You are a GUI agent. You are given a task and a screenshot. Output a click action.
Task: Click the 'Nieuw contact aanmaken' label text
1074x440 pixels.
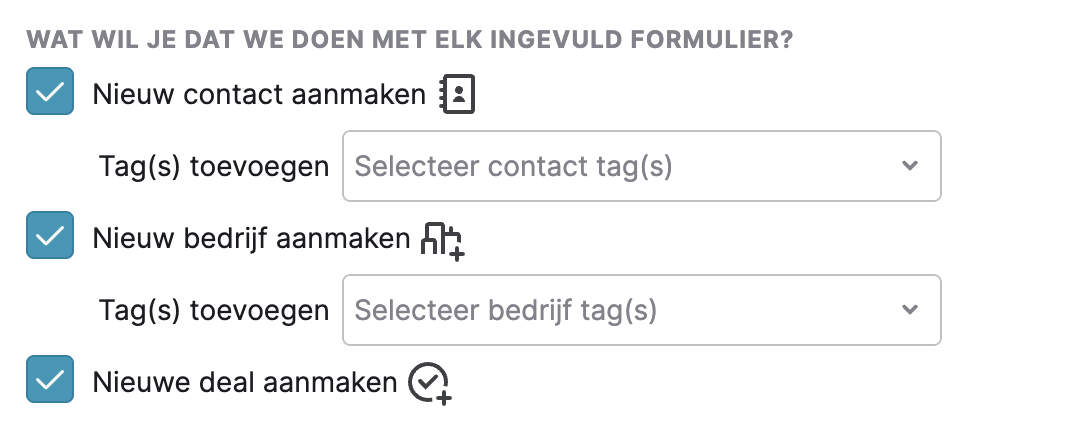click(x=259, y=95)
